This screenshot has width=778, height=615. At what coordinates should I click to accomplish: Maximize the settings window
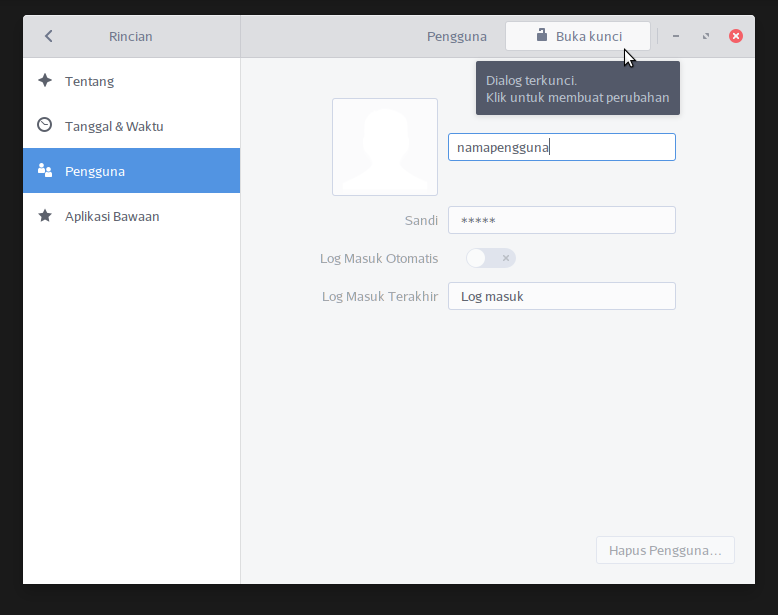(x=706, y=36)
